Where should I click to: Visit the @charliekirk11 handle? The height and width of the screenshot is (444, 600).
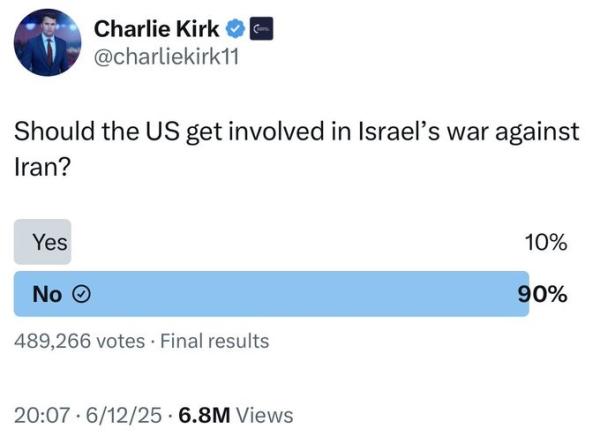tap(166, 55)
